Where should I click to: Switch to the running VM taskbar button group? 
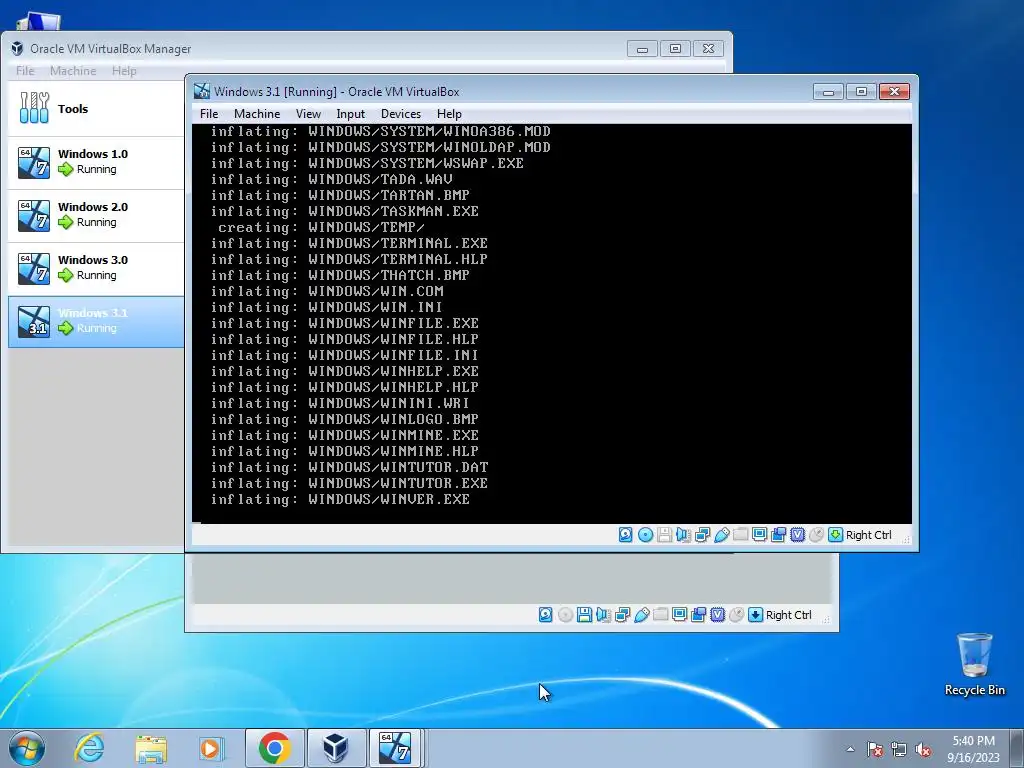click(396, 748)
